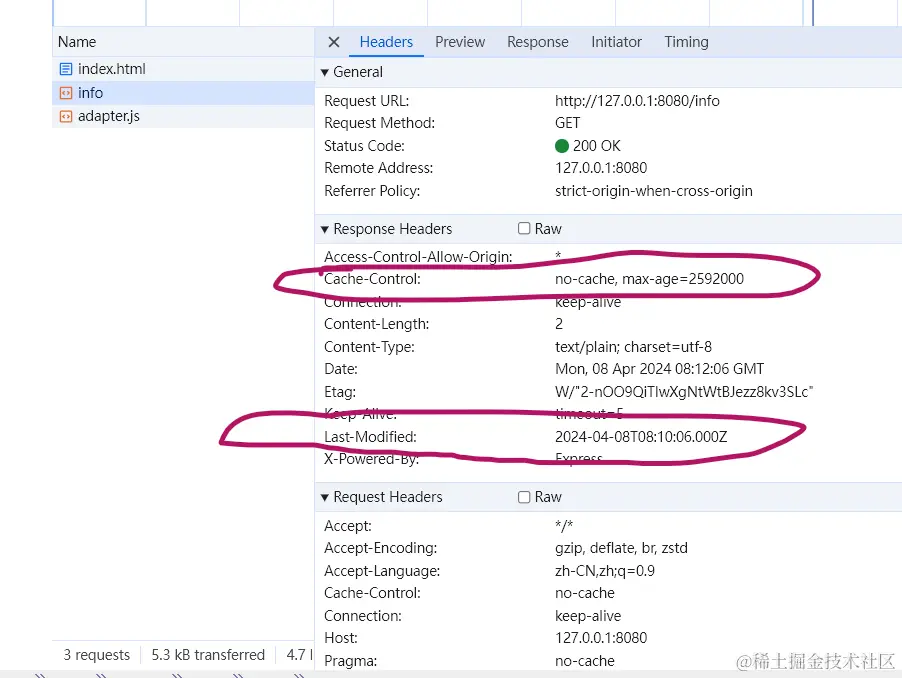Screen dimensions: 902x678
Task: Select the adapter.js request row
Action: [x=183, y=116]
